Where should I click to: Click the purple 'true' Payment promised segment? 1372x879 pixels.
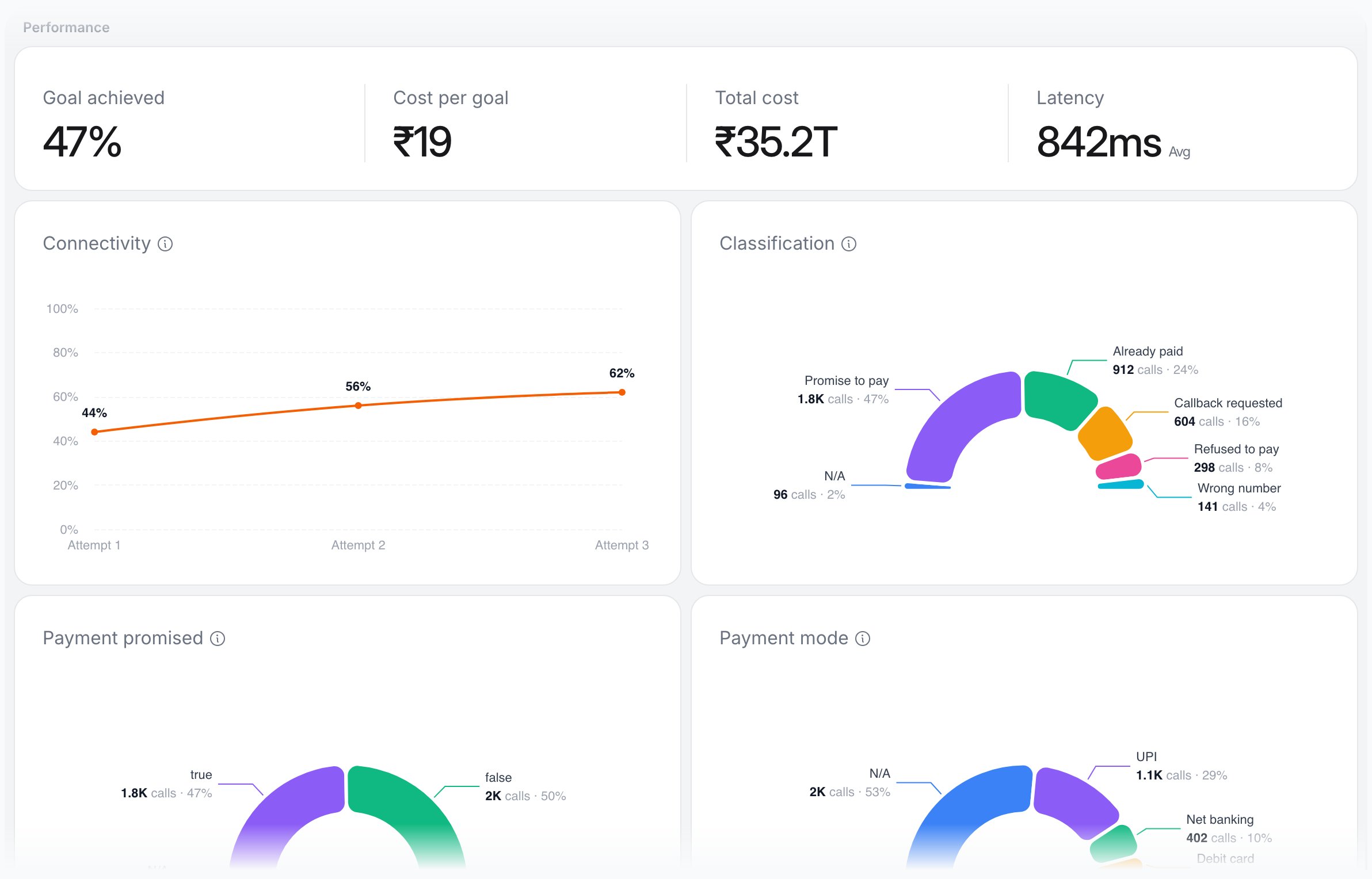288,817
